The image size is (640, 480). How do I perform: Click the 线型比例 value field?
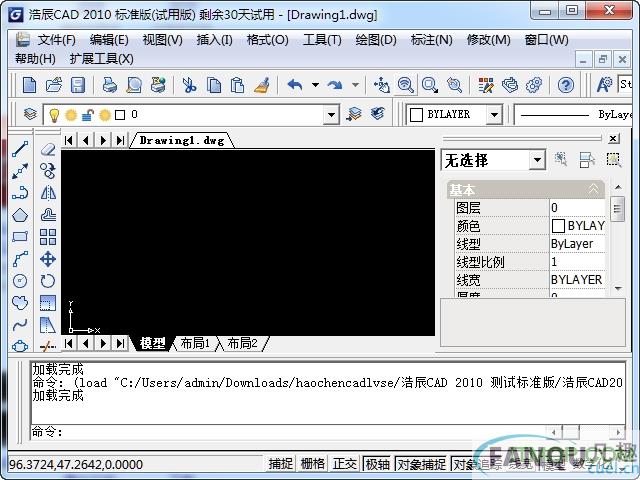point(577,262)
